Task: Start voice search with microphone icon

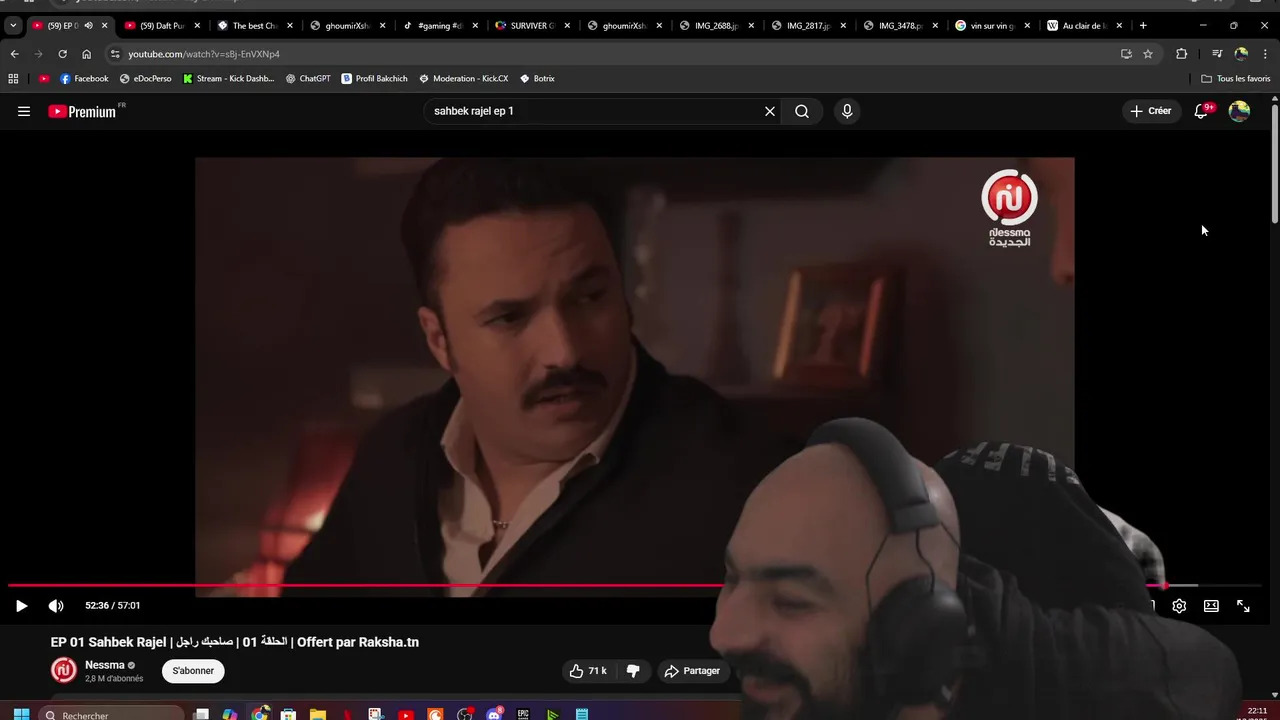Action: click(x=847, y=111)
